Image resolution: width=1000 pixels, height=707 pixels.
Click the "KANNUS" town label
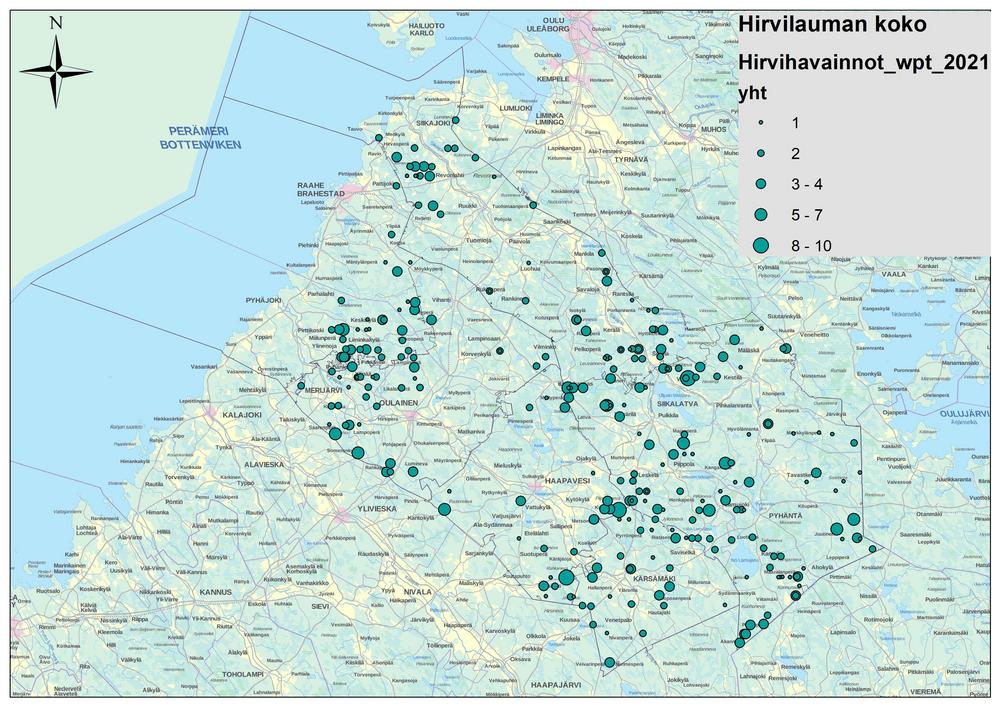pos(216,592)
